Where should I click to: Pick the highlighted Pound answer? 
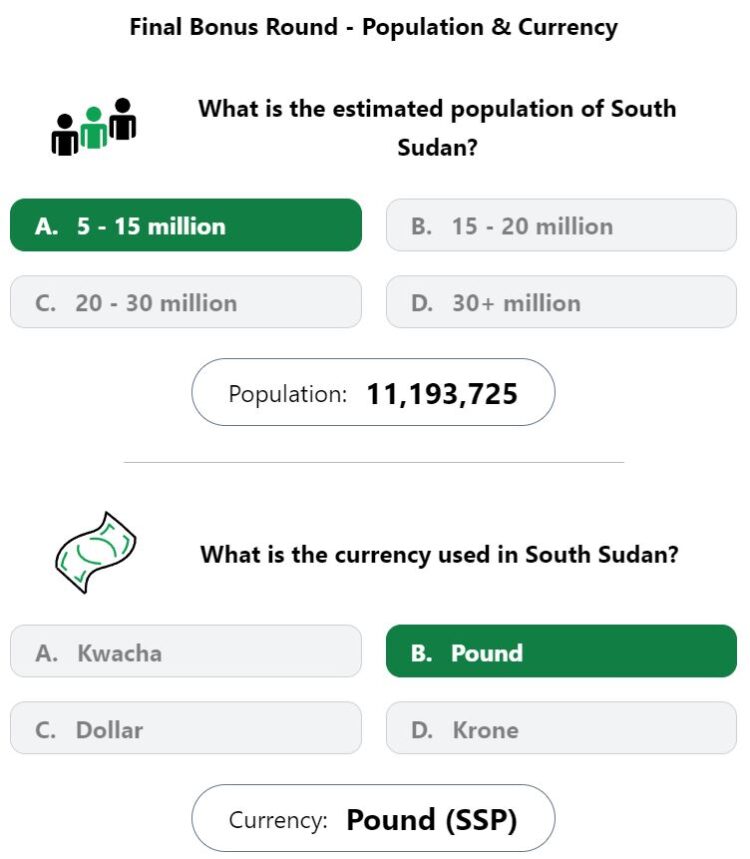(561, 651)
